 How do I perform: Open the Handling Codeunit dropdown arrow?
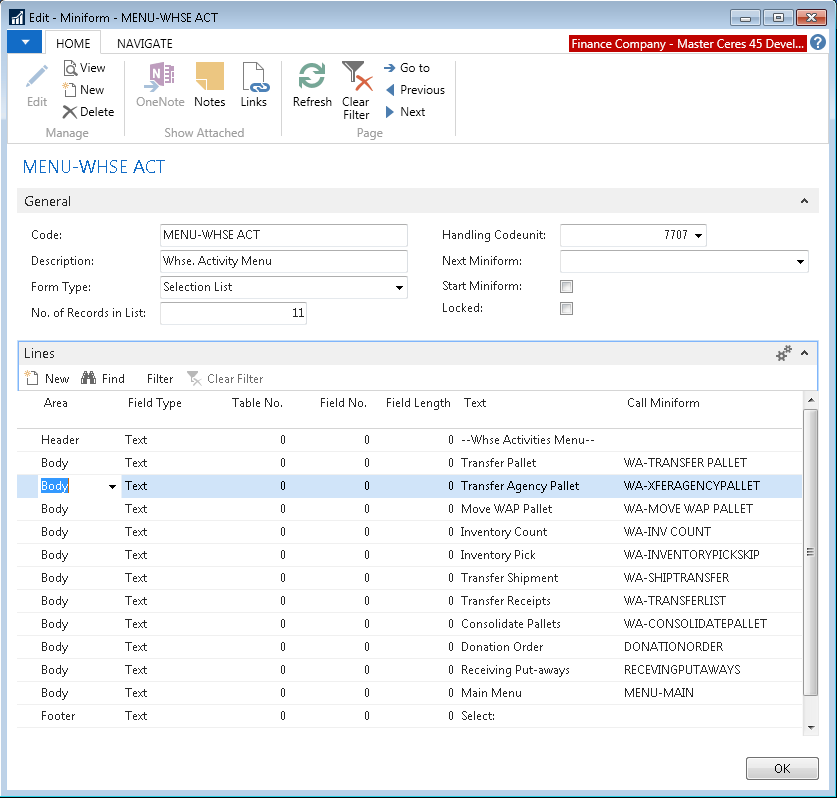point(698,236)
